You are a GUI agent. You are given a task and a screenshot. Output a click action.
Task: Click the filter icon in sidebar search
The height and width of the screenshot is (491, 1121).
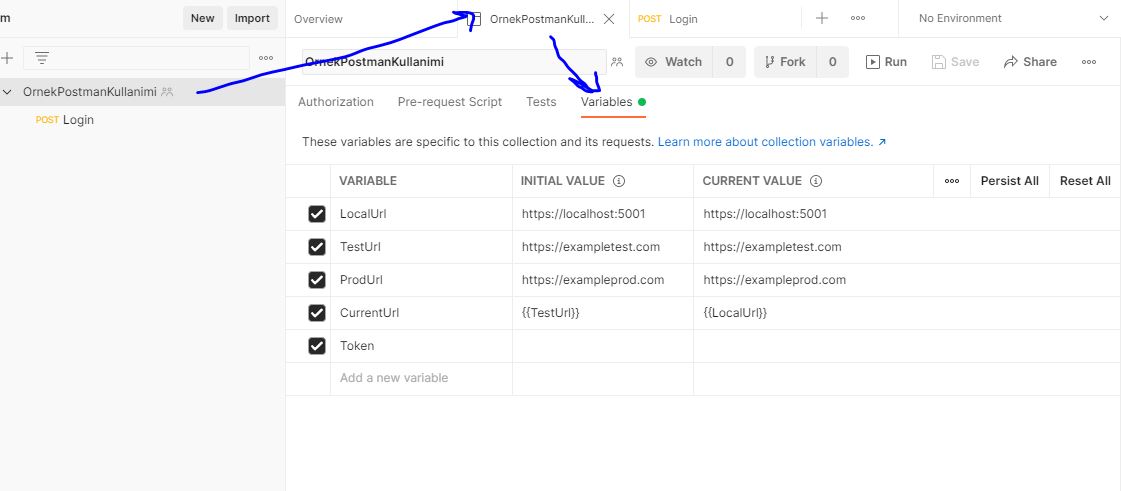(42, 58)
